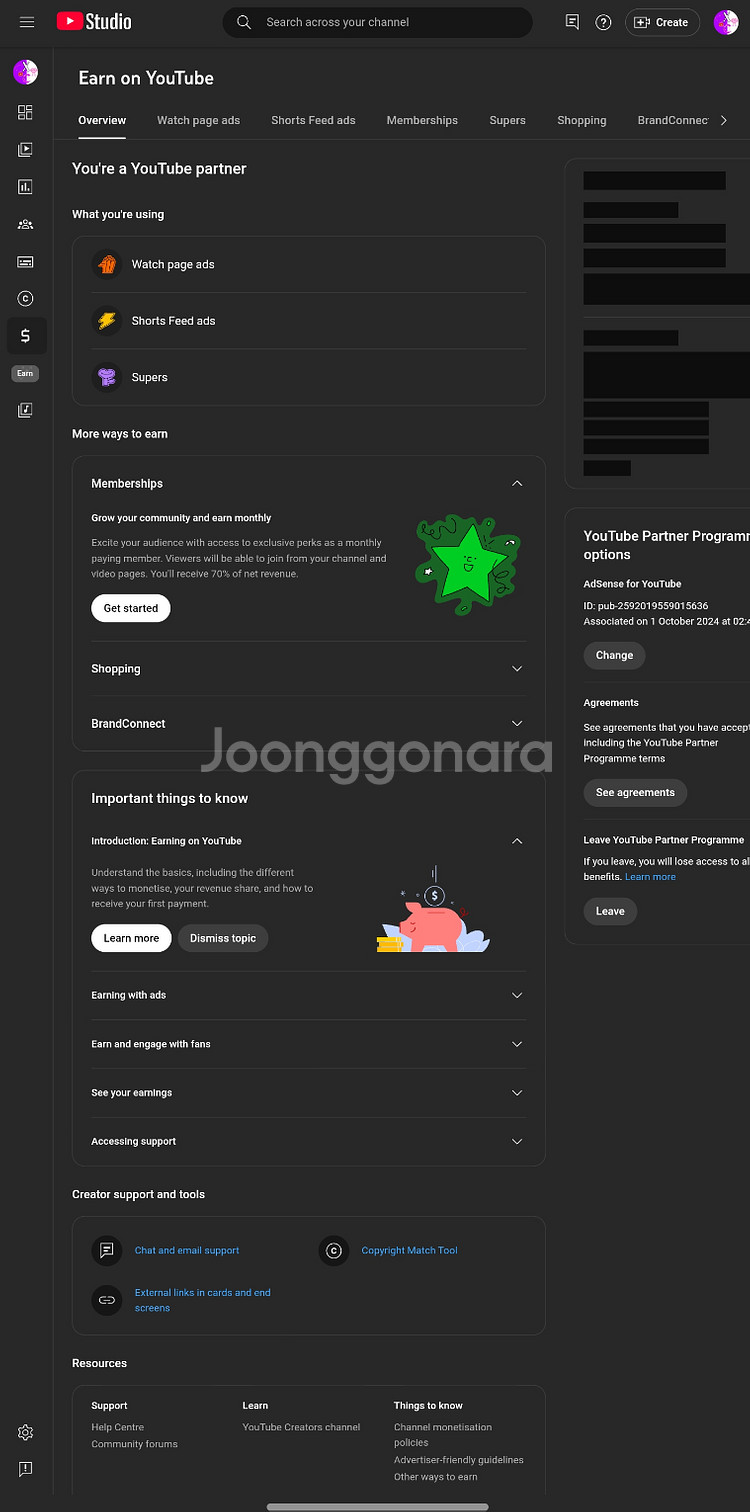The width and height of the screenshot is (750, 1512).
Task: Open YouTube Creators channel link
Action: (301, 1427)
